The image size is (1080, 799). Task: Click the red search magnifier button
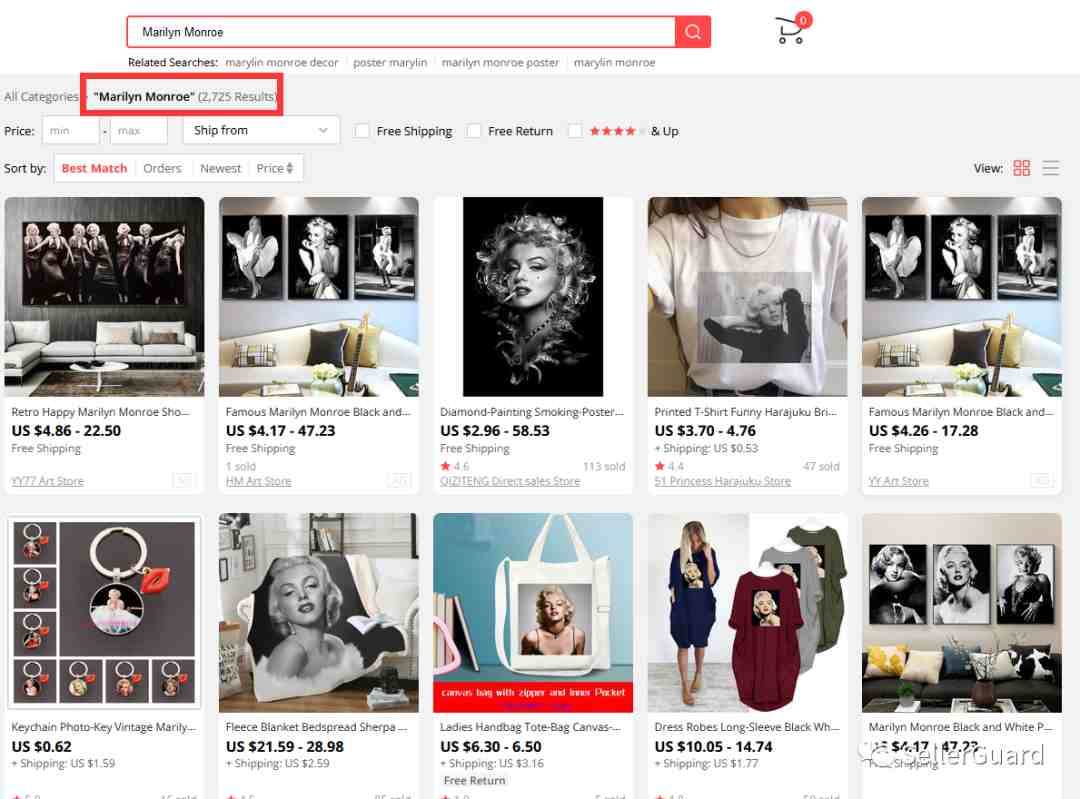692,32
